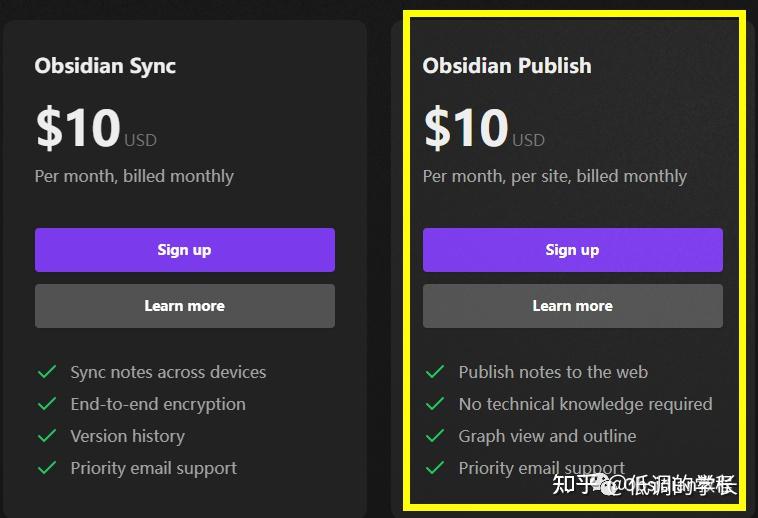Viewport: 758px width, 518px height.
Task: Click 'Per month, billed monthly' text
Action: 134,176
